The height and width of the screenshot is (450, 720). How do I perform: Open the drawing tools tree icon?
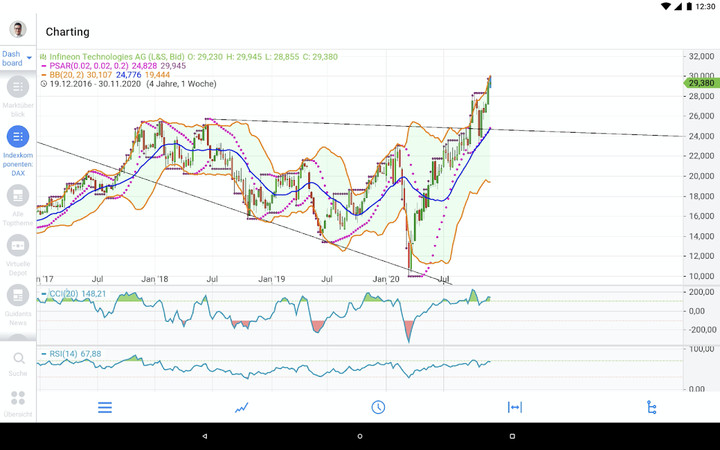tap(651, 407)
